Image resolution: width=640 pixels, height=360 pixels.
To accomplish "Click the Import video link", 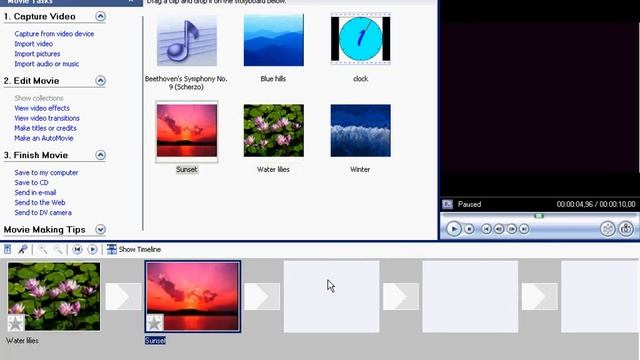I will click(33, 44).
